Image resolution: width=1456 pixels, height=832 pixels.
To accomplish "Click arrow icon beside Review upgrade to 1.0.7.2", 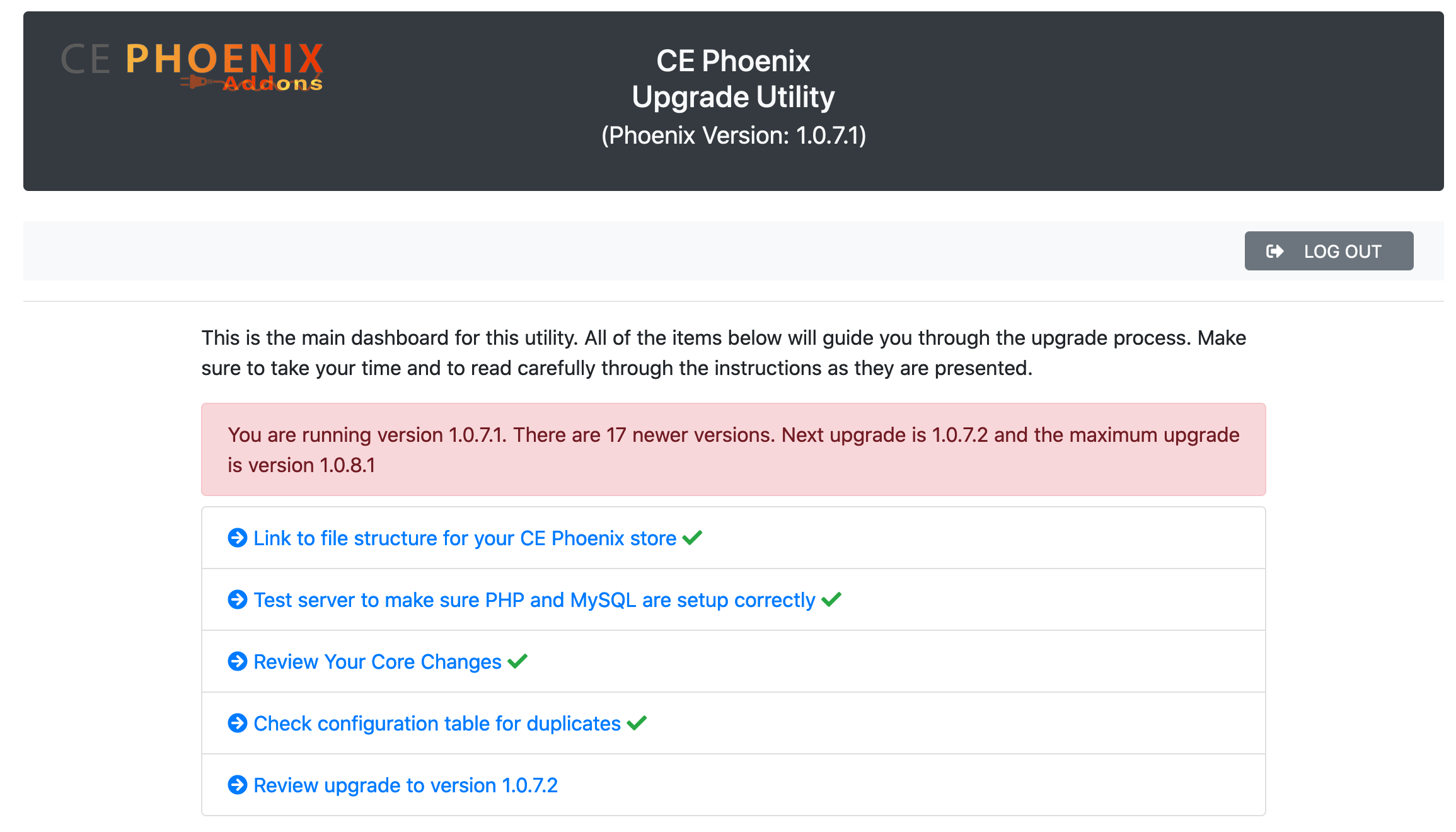I will (238, 785).
